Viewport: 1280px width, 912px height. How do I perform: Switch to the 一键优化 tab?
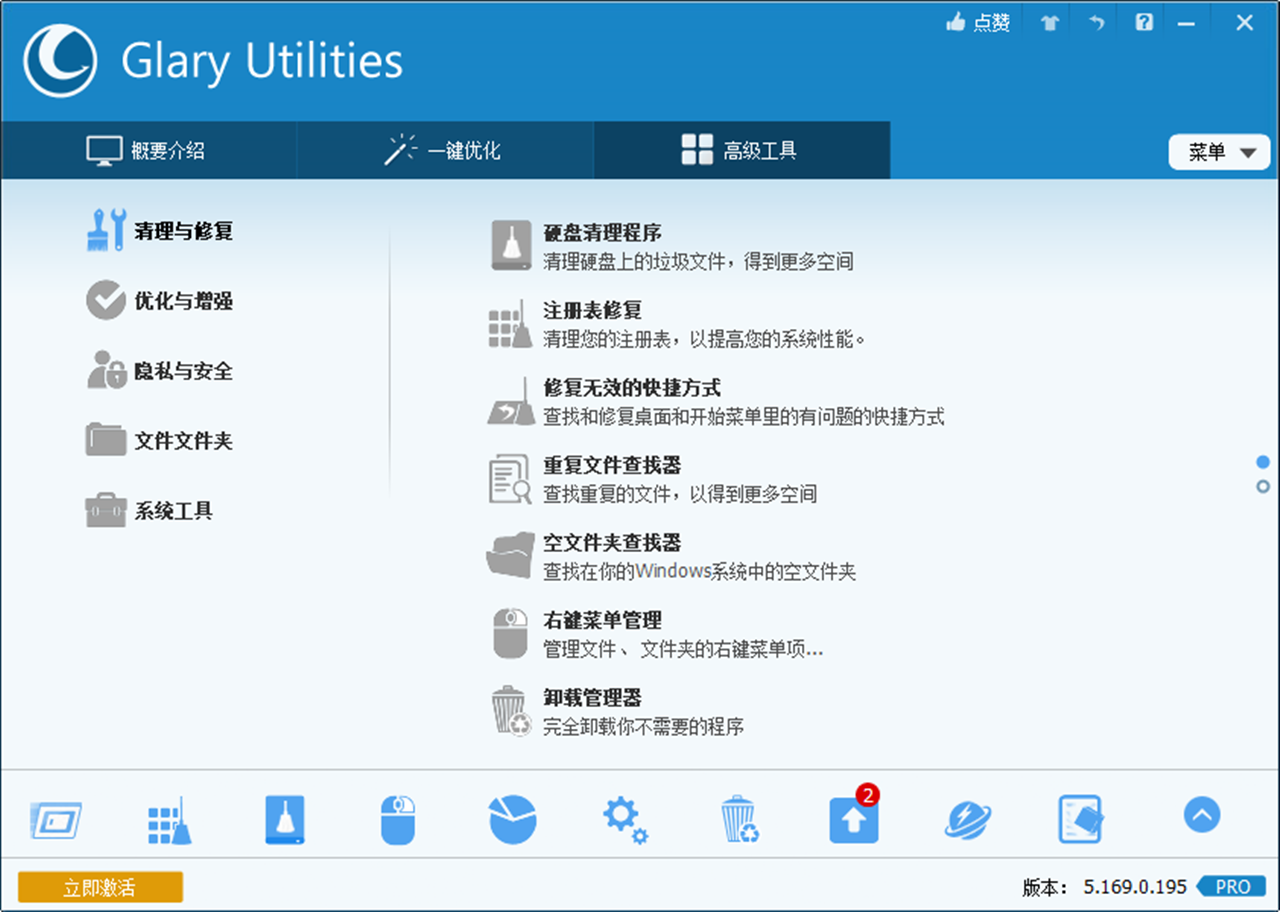click(444, 150)
